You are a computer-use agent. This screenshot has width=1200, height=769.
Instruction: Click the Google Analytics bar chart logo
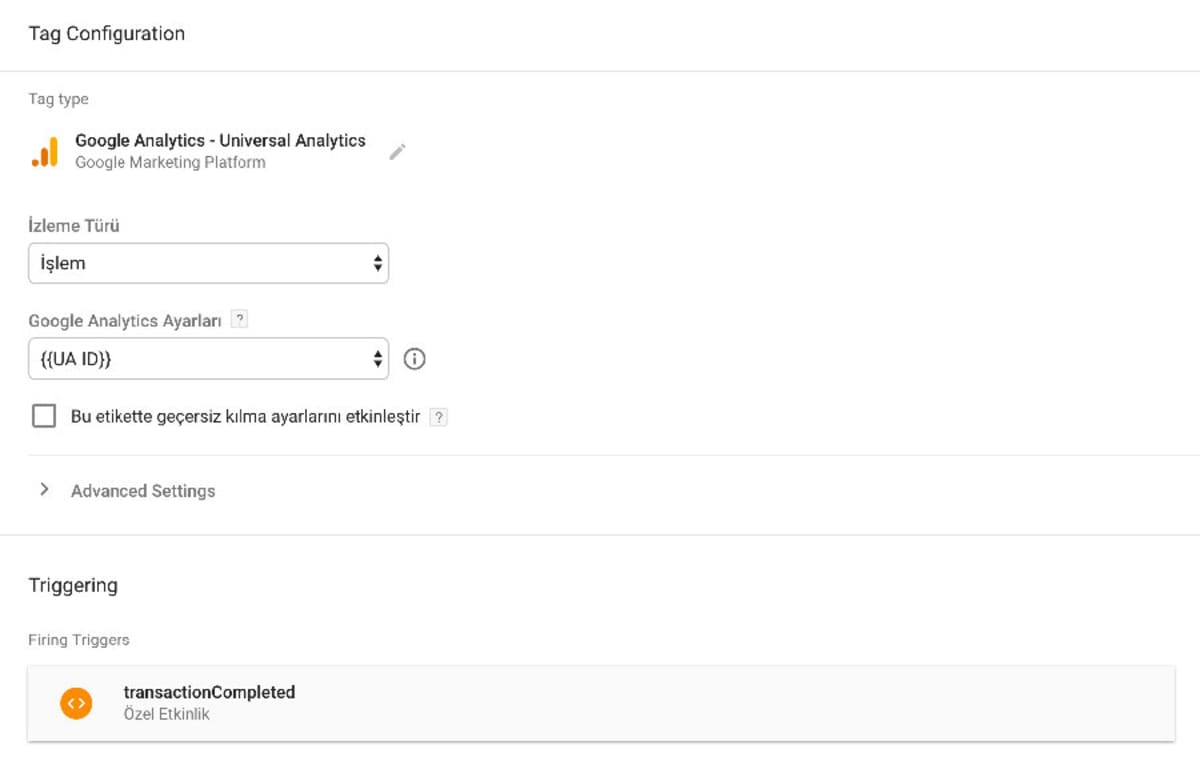(45, 151)
